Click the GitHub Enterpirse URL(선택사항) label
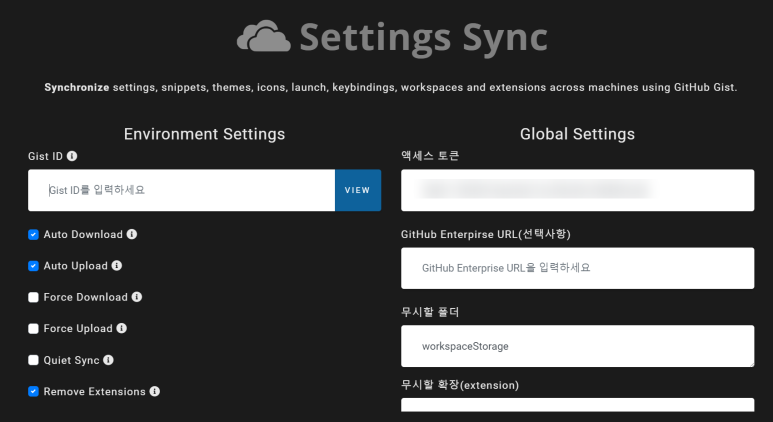Image resolution: width=773 pixels, height=422 pixels. coord(486,234)
